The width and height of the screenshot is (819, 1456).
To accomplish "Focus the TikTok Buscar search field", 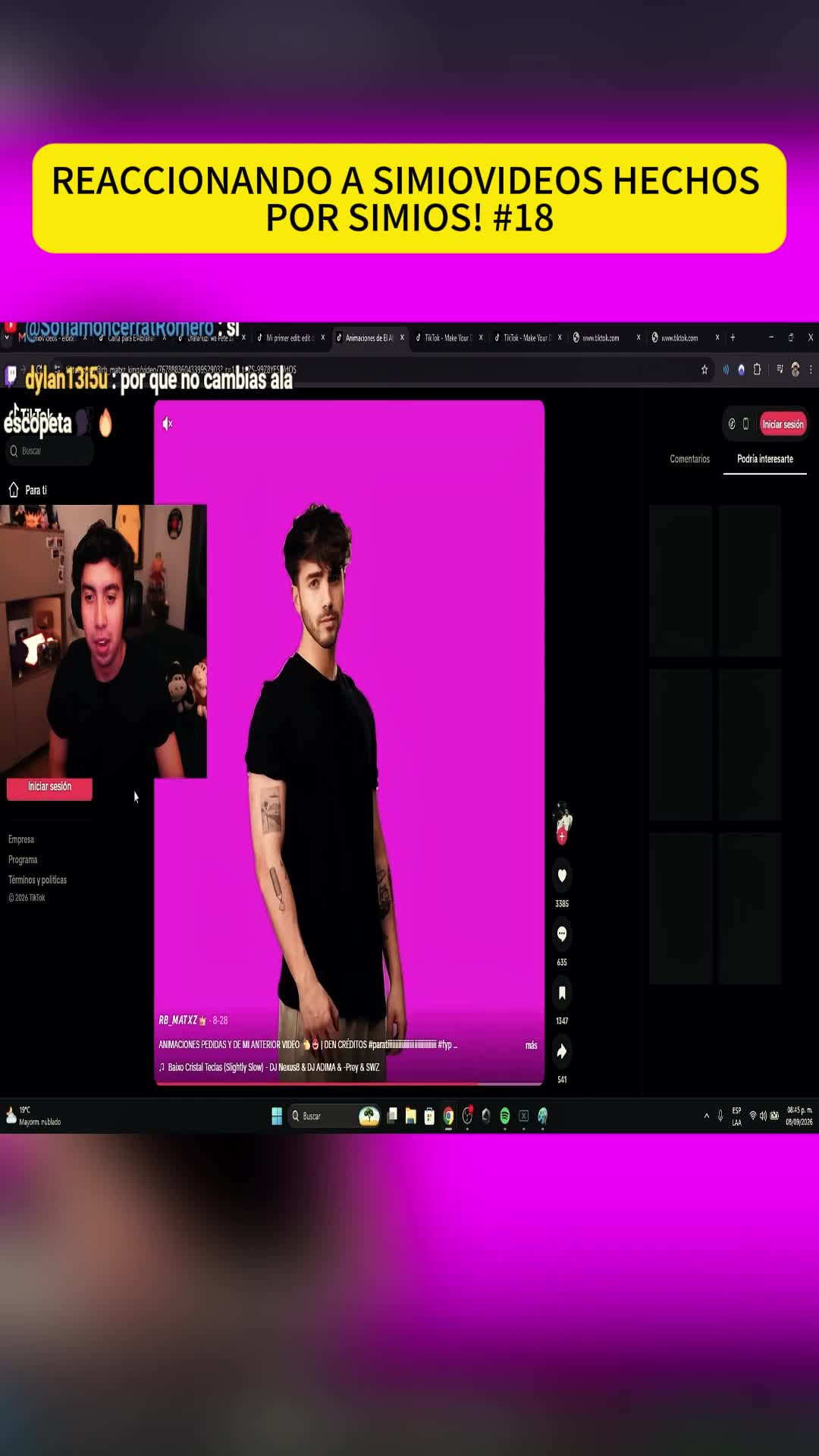I will pos(50,451).
